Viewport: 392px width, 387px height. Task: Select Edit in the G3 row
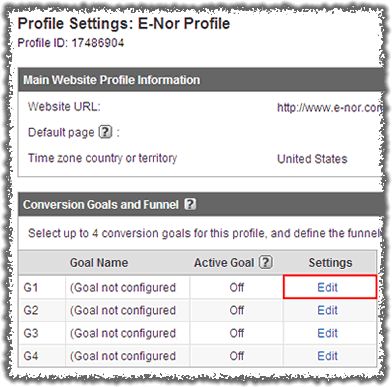click(327, 333)
